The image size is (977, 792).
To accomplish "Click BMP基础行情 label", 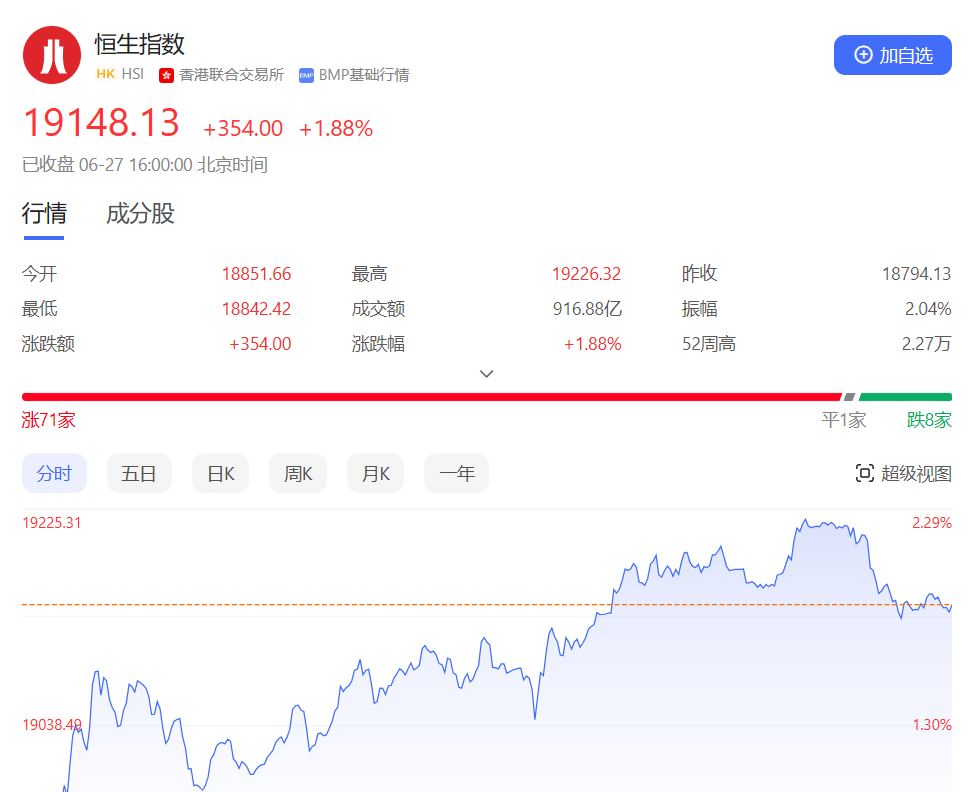I will [x=364, y=75].
